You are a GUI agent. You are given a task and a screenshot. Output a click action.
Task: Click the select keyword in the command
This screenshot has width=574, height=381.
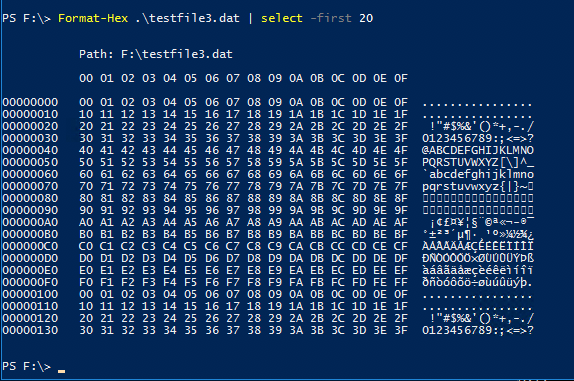pos(282,18)
